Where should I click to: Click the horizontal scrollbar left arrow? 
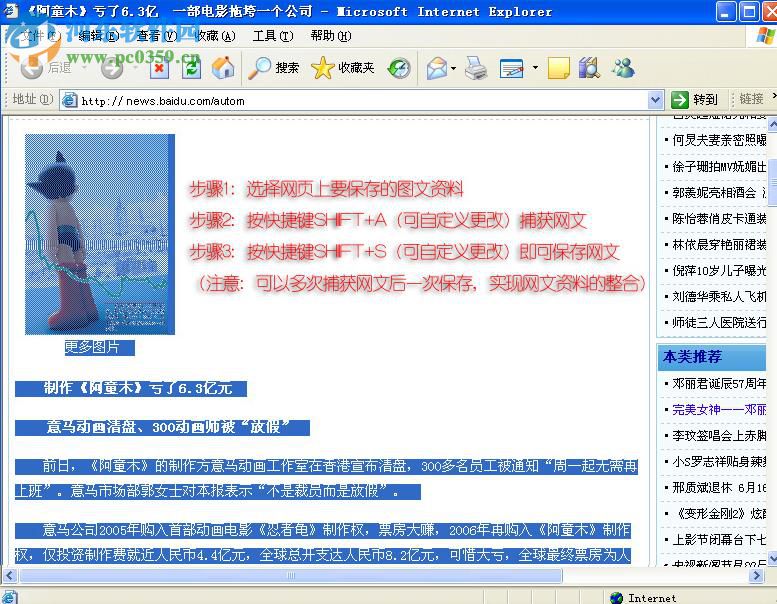pos(9,576)
